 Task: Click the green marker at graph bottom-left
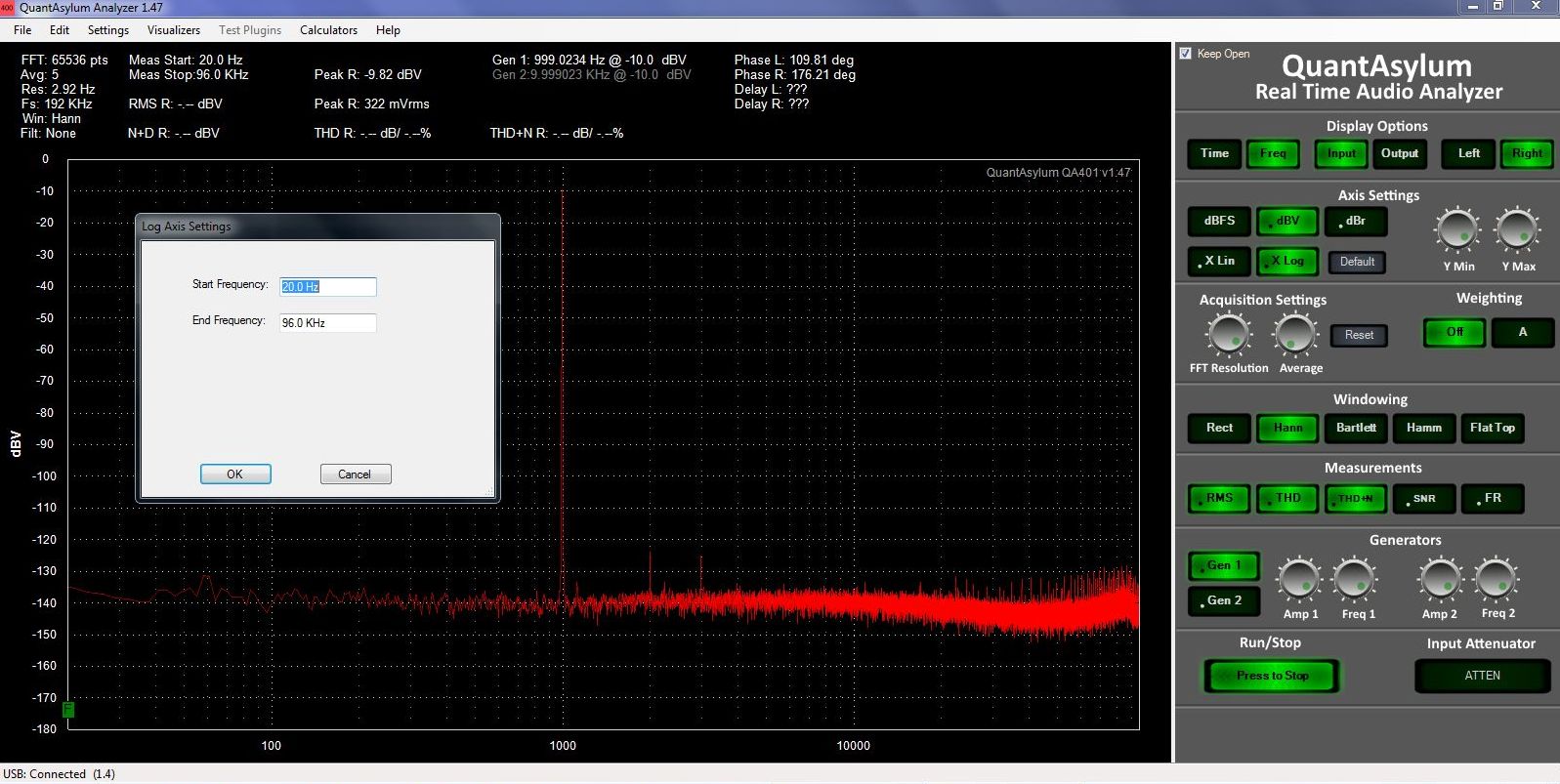click(x=68, y=710)
